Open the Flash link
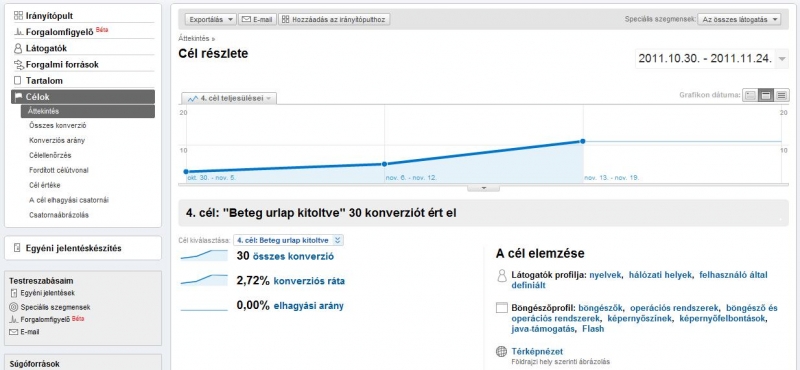The image size is (800, 370). pos(592,329)
